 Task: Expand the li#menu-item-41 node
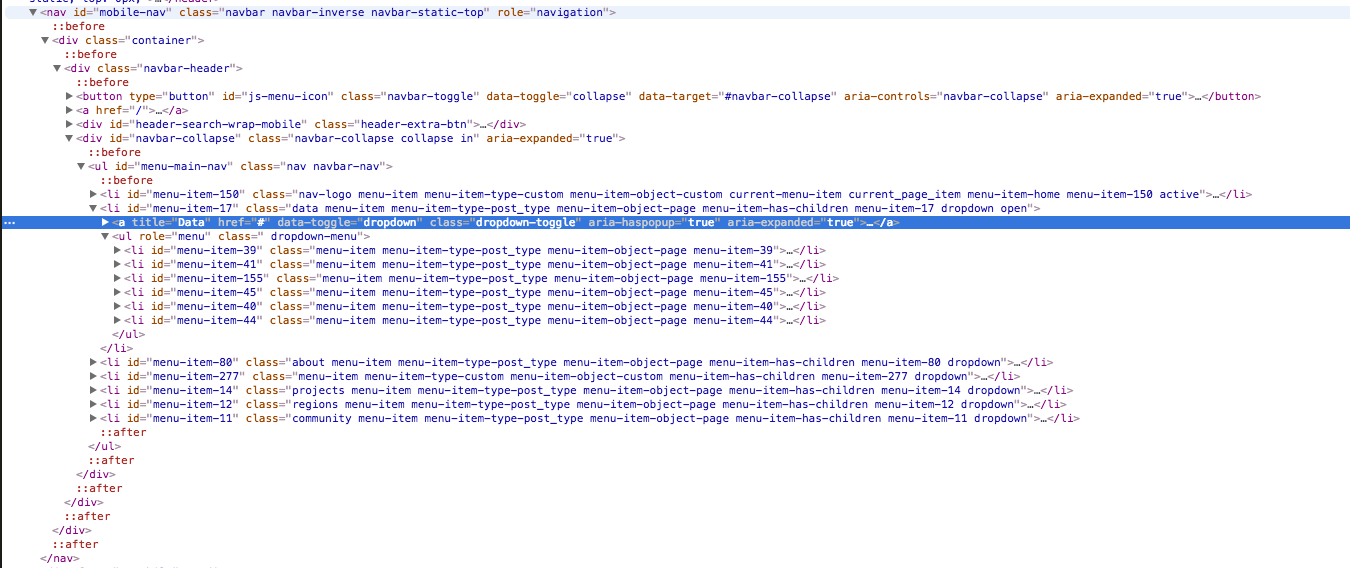point(117,265)
